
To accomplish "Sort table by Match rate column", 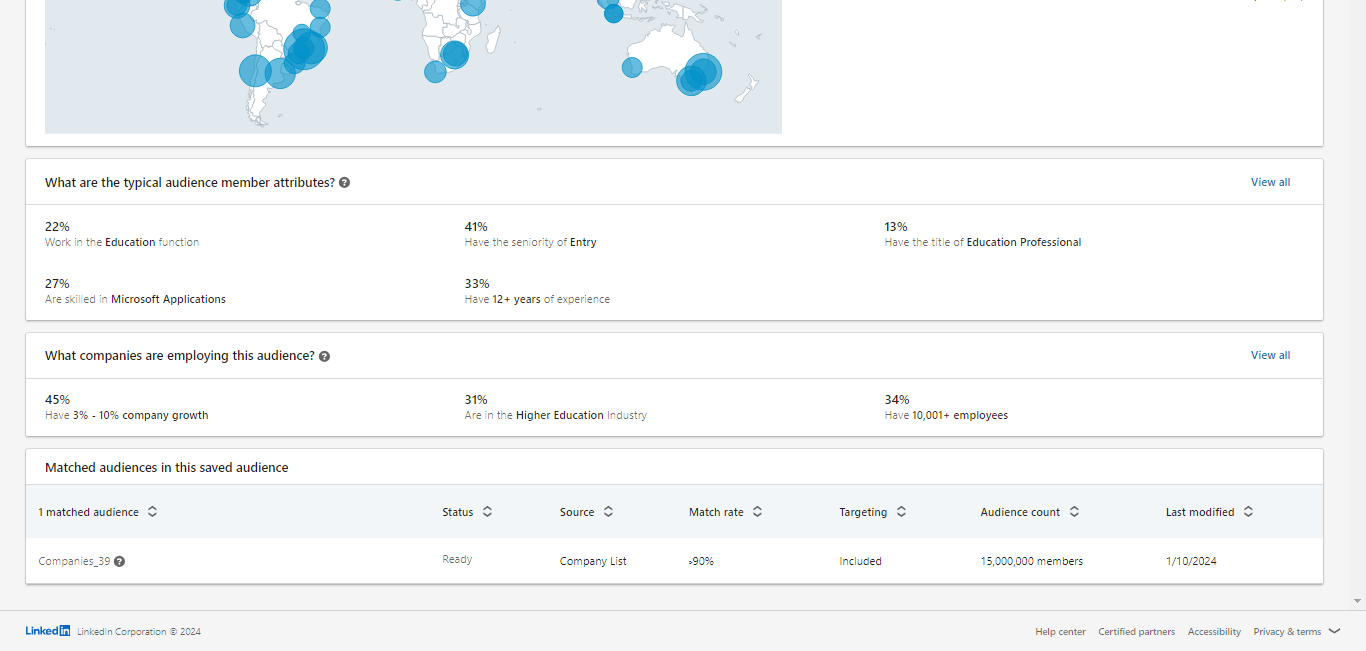I will point(757,512).
